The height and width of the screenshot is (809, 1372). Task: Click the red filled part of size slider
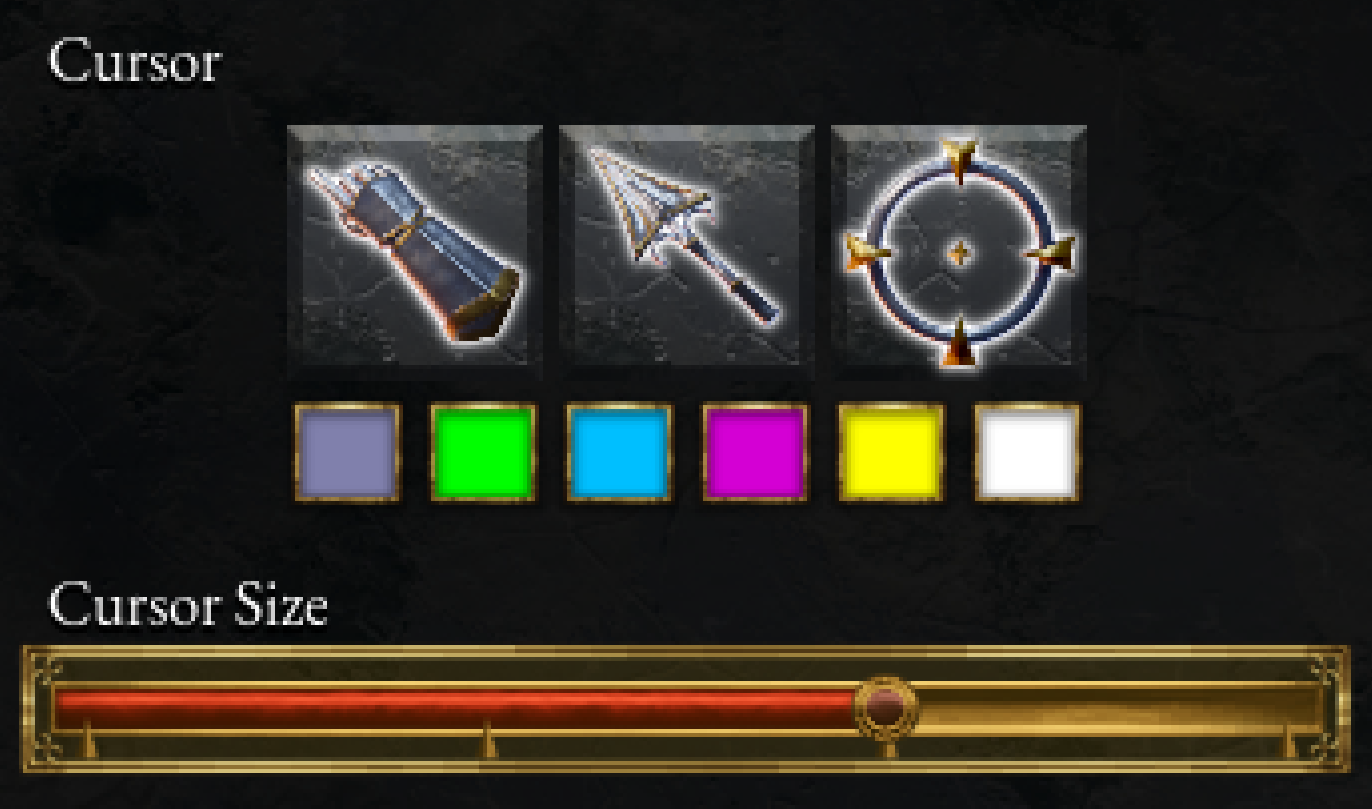tap(456, 708)
